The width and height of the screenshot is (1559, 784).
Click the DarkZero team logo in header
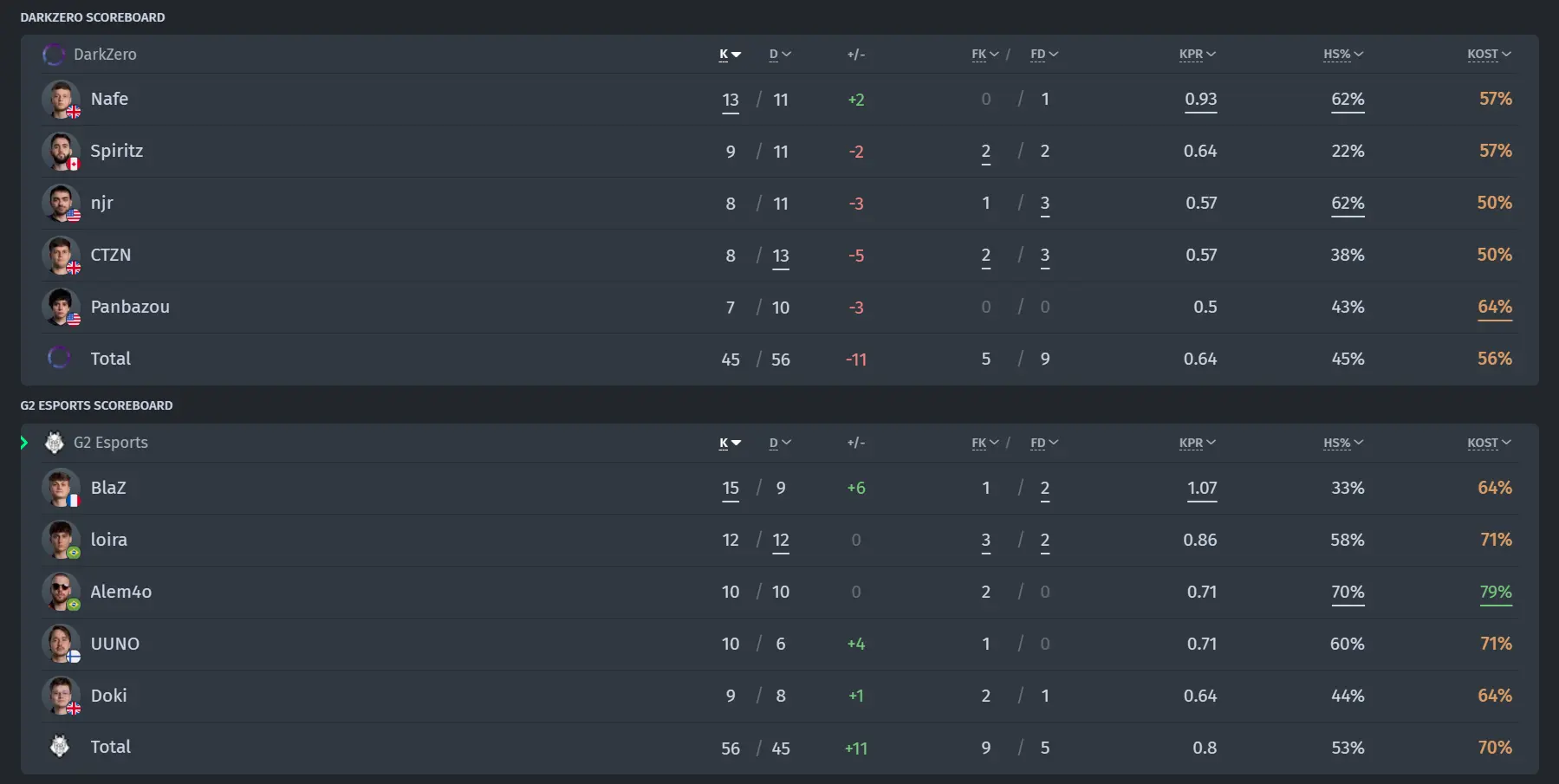(54, 55)
